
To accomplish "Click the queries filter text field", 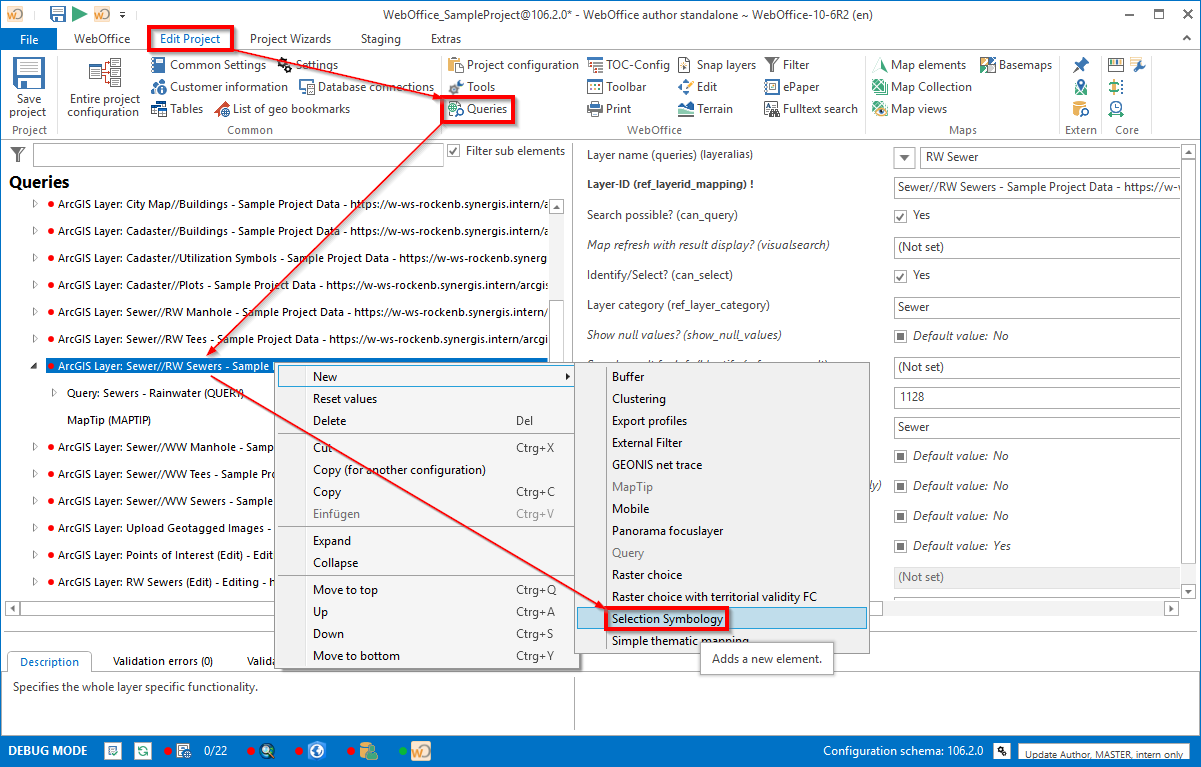I will point(237,155).
